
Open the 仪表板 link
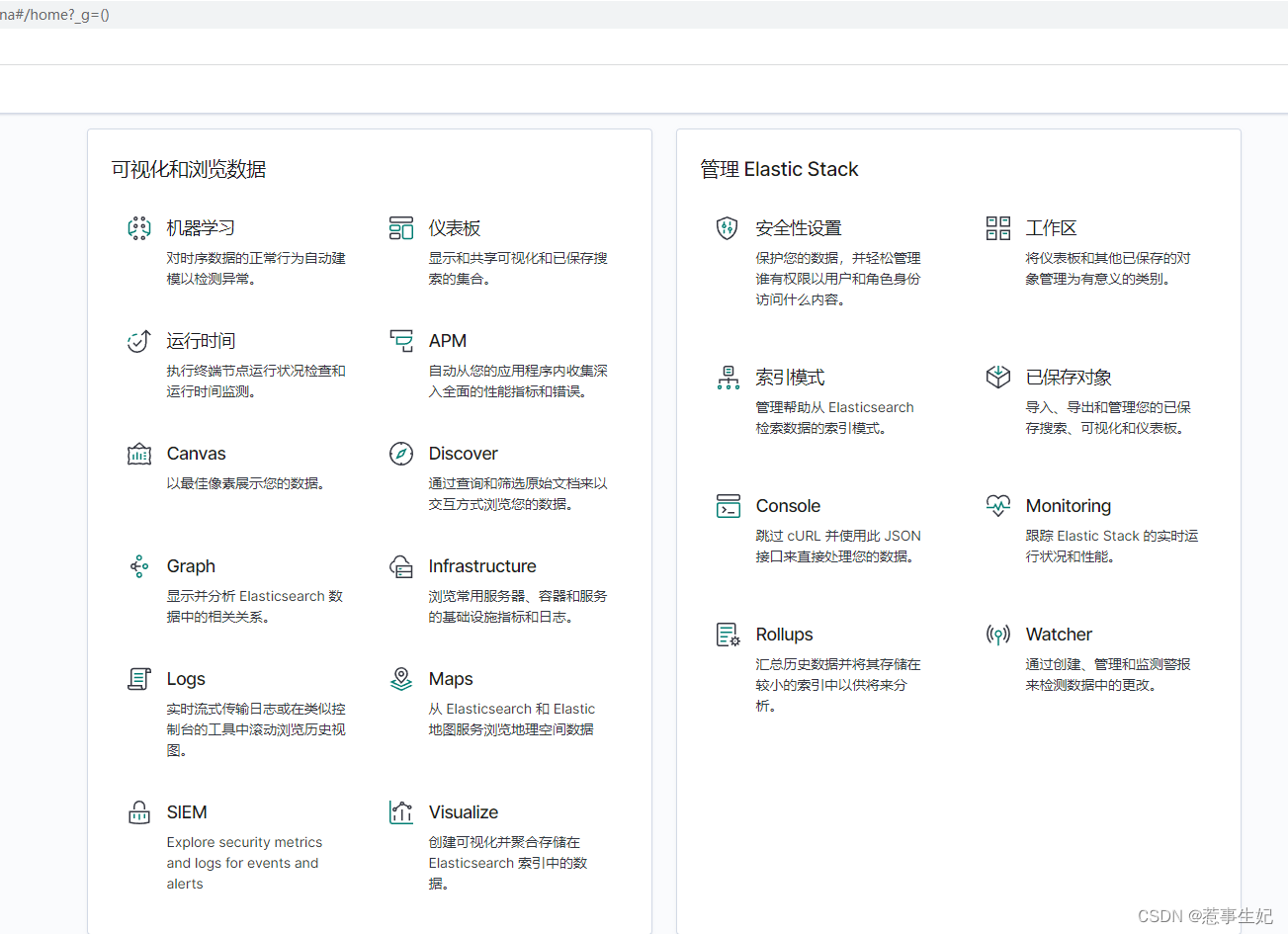(455, 228)
